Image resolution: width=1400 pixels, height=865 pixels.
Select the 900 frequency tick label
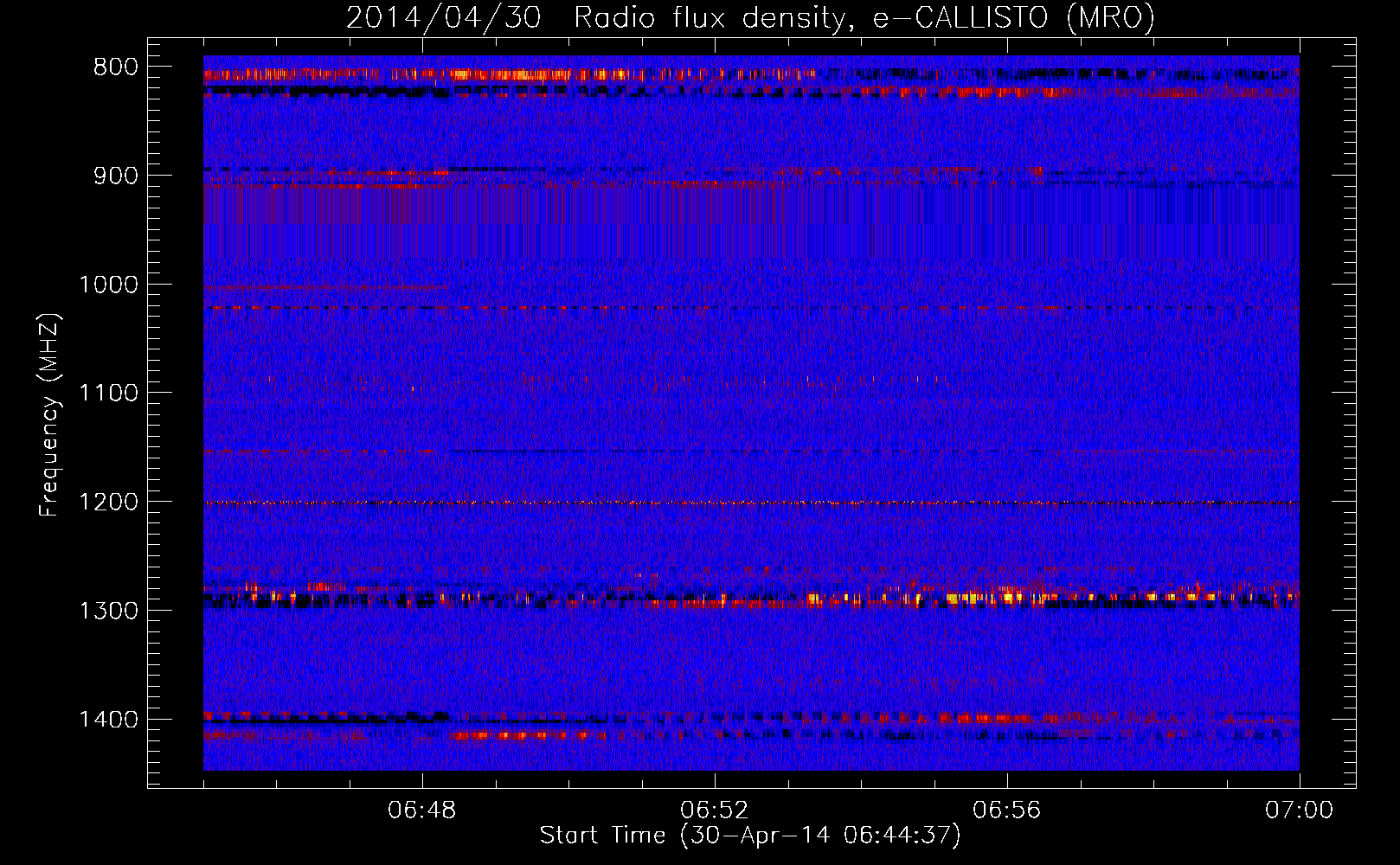[x=116, y=176]
